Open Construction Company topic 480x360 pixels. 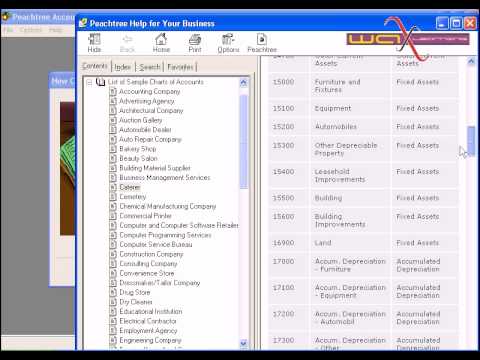151,254
